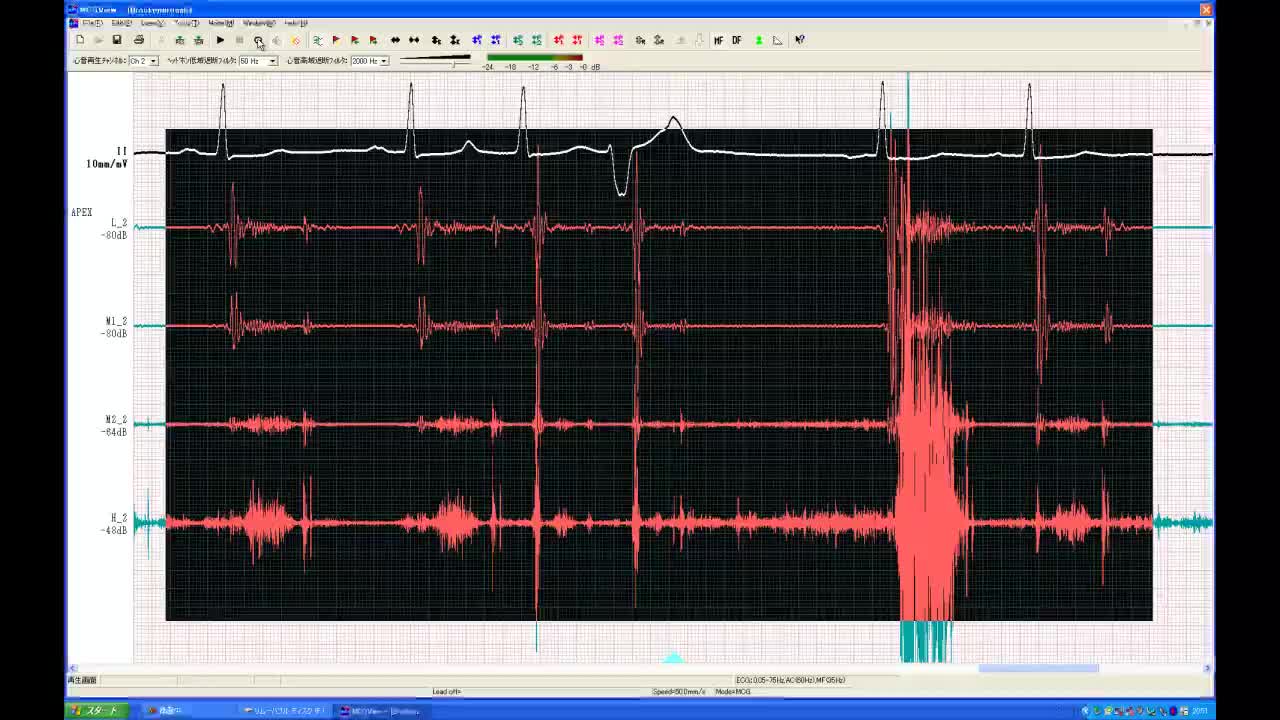Open the Ch 2 channel dropdown
The image size is (1280, 720).
153,61
